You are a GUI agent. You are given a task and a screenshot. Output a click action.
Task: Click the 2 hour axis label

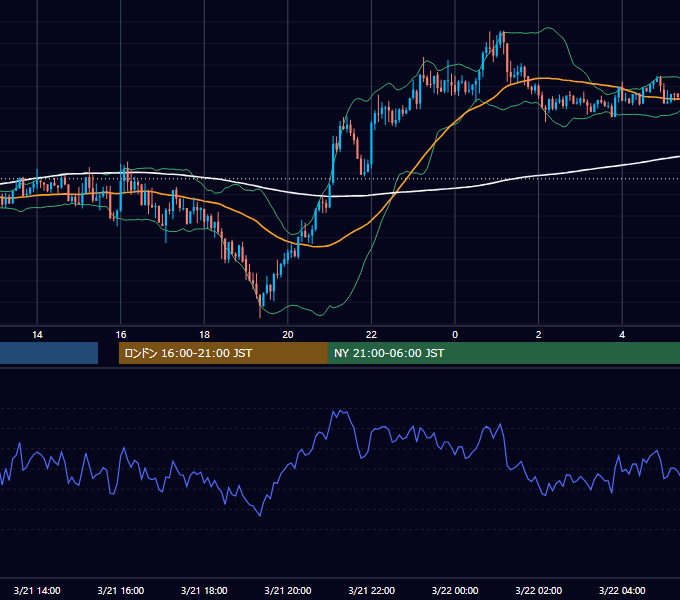pos(539,335)
